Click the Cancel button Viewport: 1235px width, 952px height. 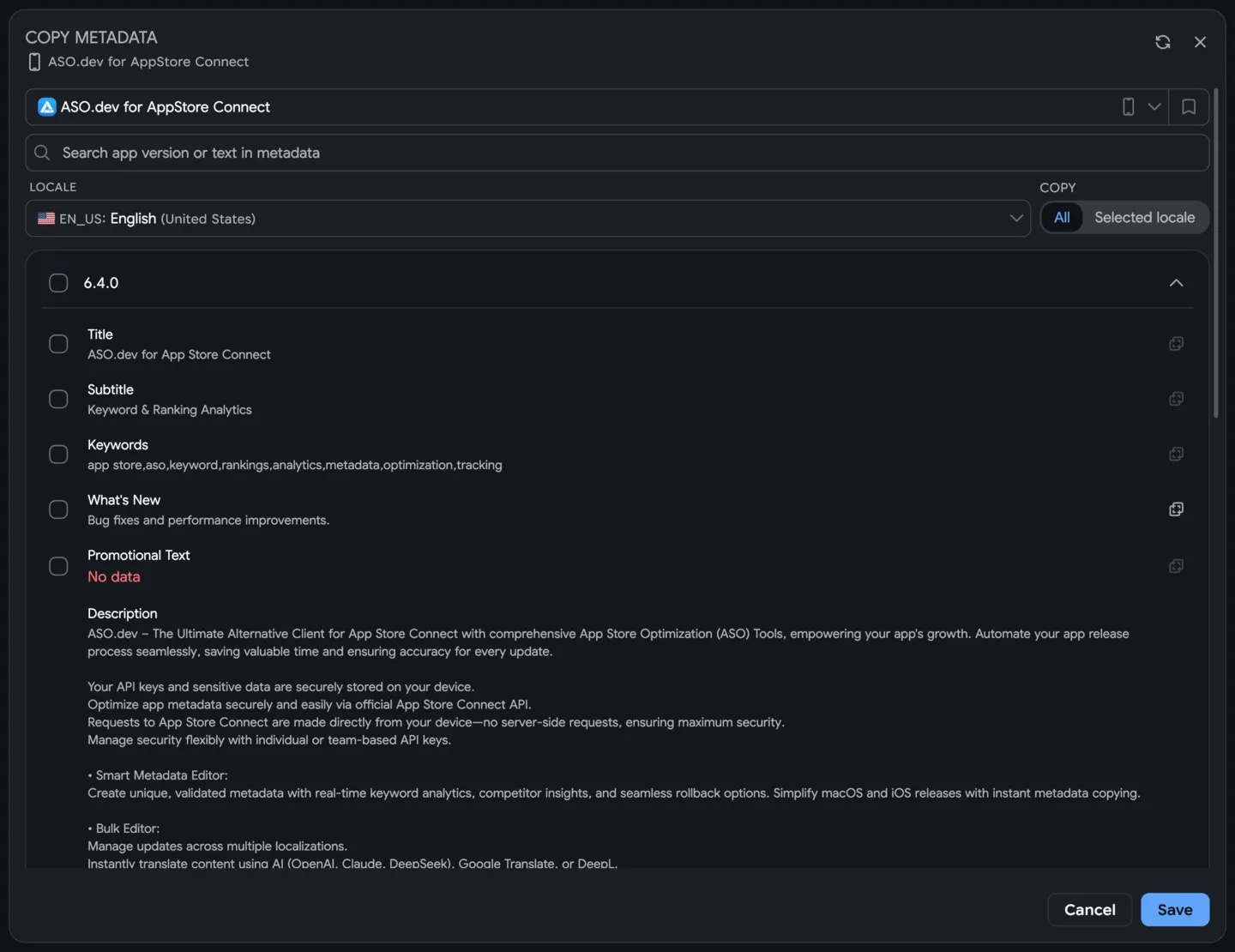[1090, 910]
